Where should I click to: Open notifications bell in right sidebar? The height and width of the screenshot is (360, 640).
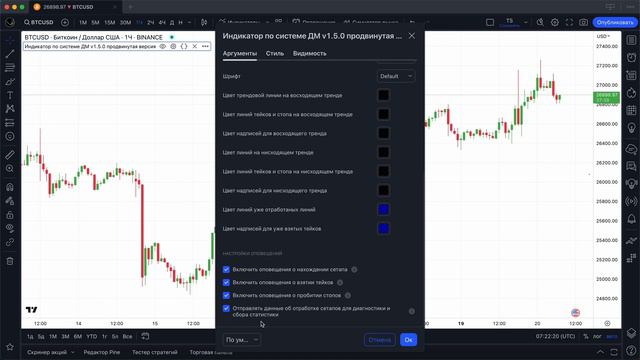point(631,219)
